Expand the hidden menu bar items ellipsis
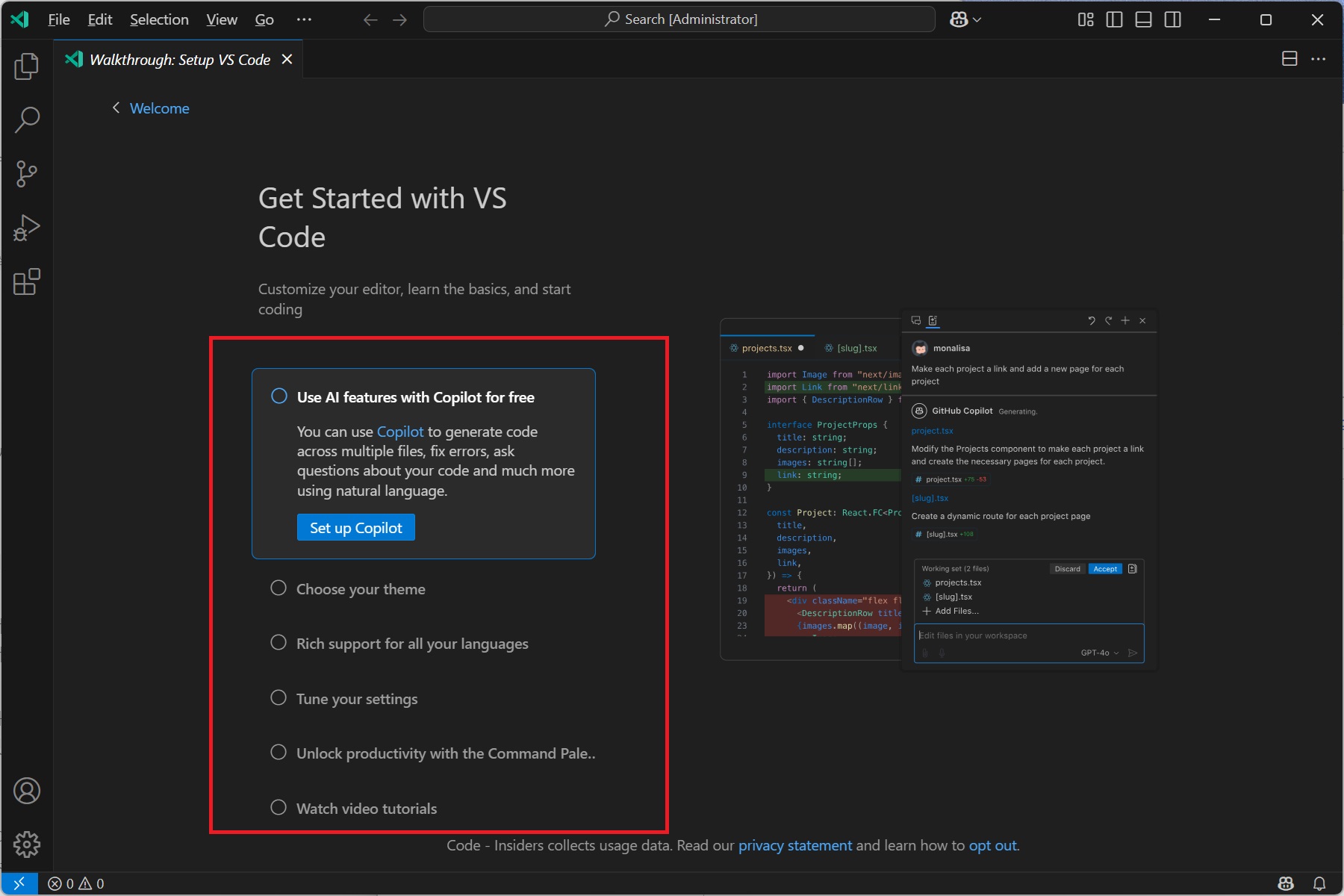Image resolution: width=1344 pixels, height=896 pixels. coord(304,19)
